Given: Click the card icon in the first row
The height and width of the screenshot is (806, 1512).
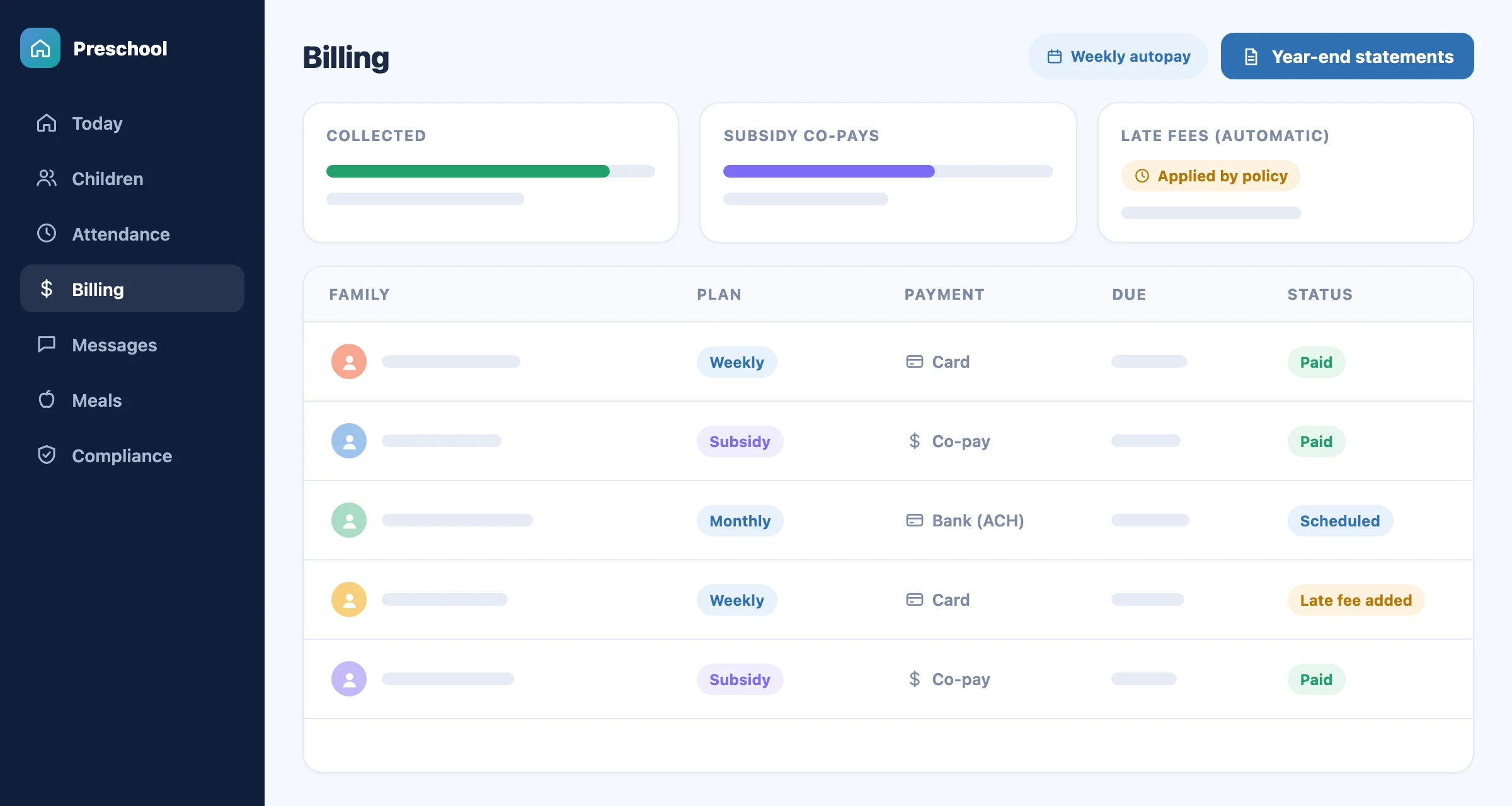Looking at the screenshot, I should [x=915, y=361].
